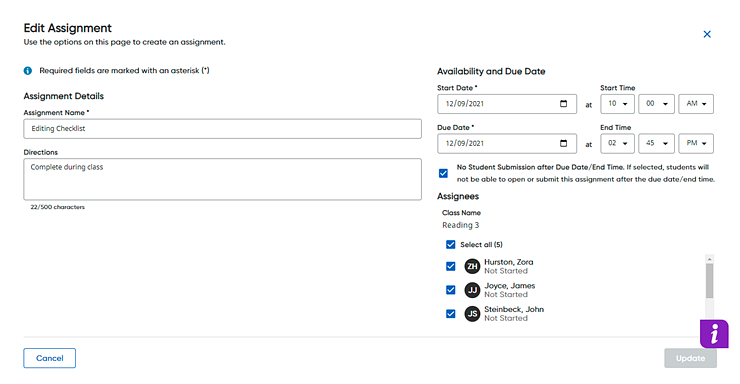This screenshot has height=384, width=740.
Task: Click the Due Date field 12/09/2021
Action: pyautogui.click(x=507, y=143)
